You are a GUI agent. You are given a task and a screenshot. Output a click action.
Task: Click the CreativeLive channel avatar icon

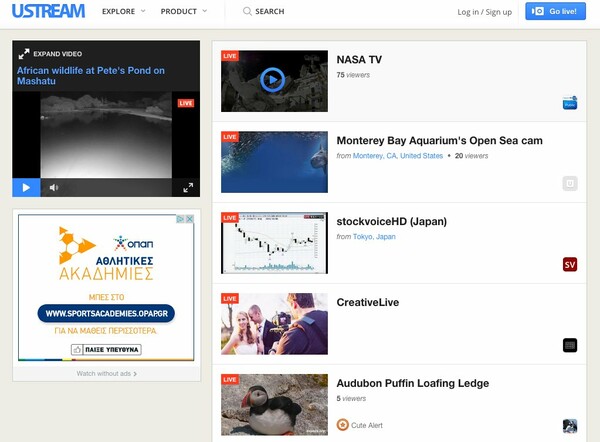(570, 345)
